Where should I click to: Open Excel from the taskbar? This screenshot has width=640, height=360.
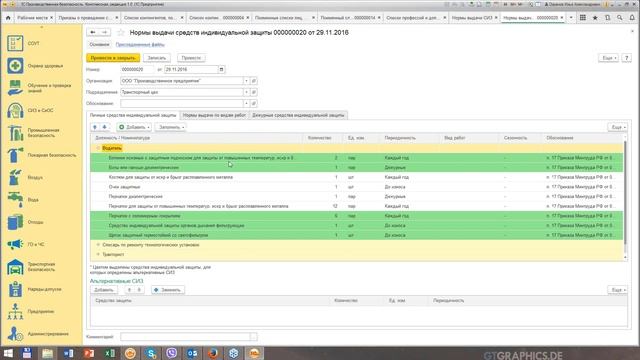tap(109, 353)
